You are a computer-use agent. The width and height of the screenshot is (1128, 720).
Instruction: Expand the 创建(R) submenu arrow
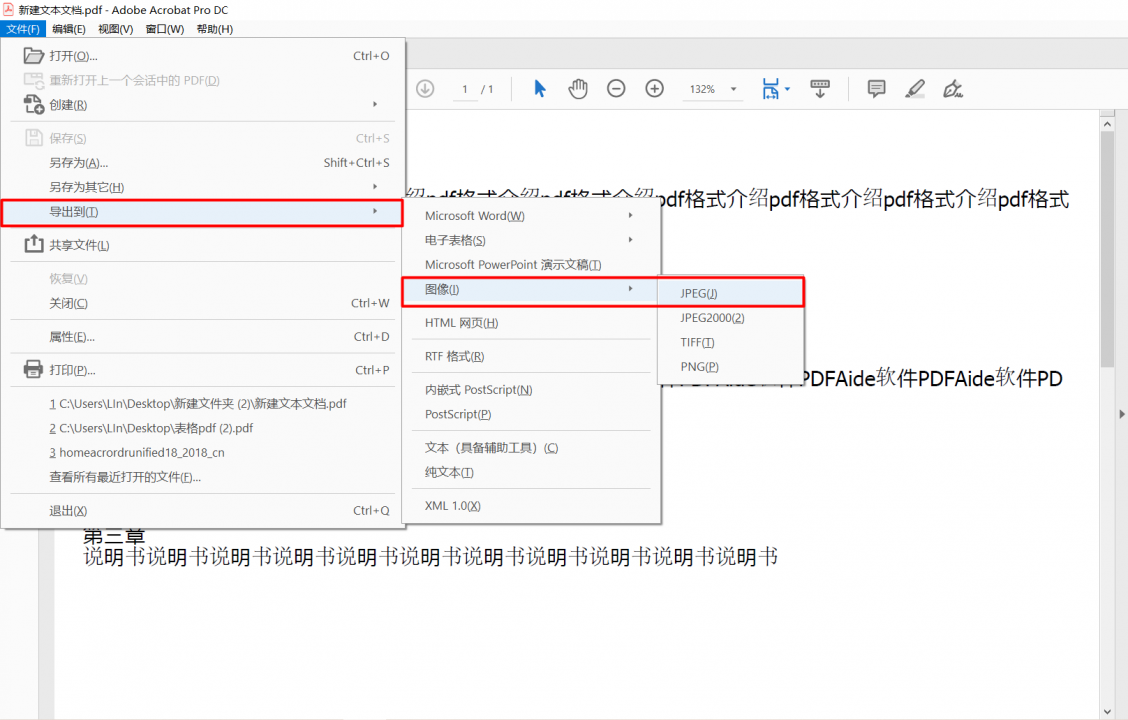point(375,104)
